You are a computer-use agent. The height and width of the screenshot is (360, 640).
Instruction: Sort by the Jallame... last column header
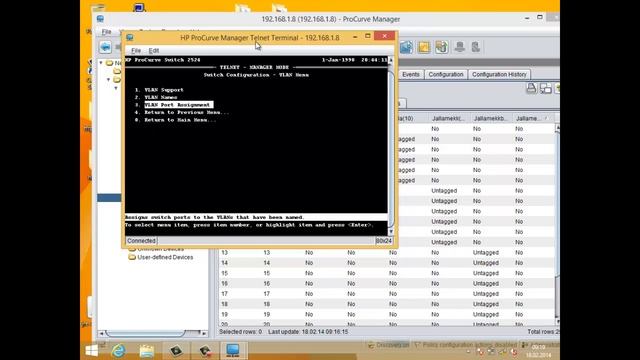[531, 118]
